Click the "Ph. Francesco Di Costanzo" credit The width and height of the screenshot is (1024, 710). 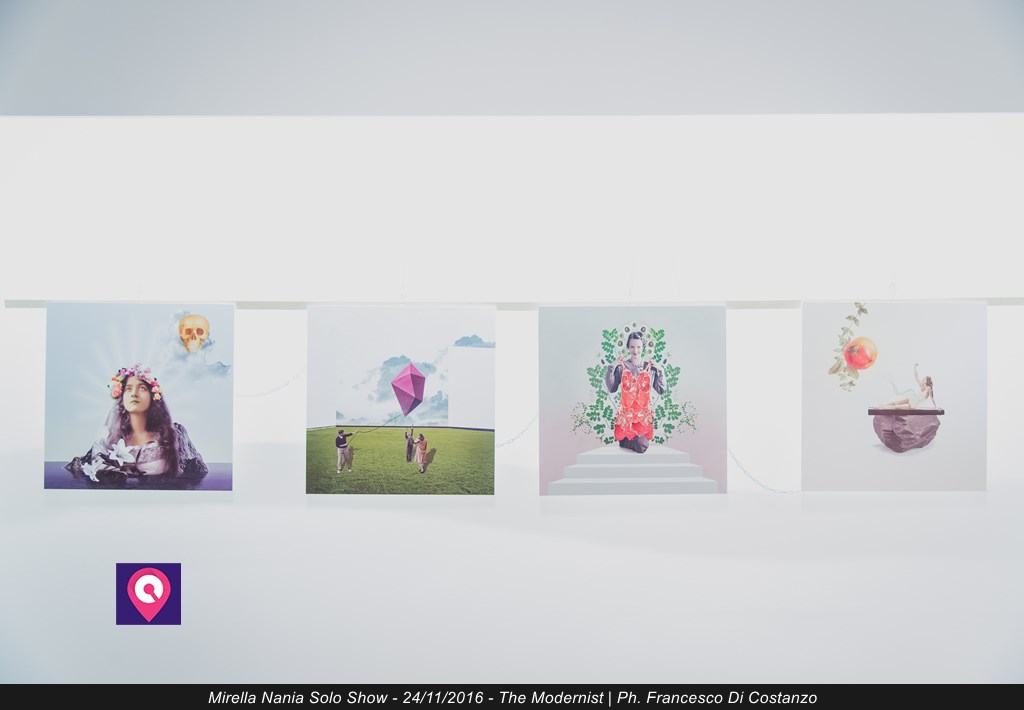pyautogui.click(x=717, y=698)
